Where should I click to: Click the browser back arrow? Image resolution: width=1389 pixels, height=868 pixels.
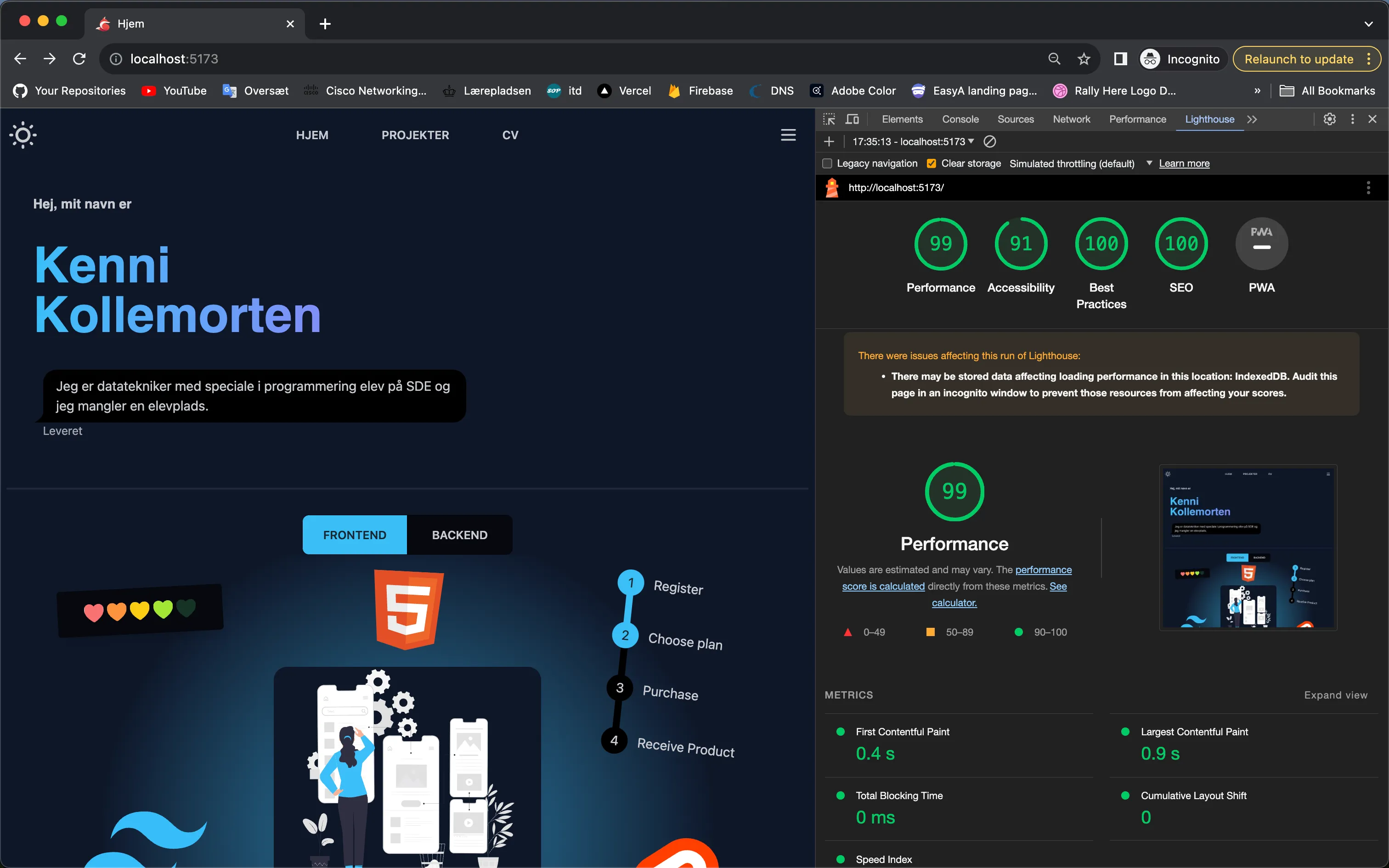(20, 59)
